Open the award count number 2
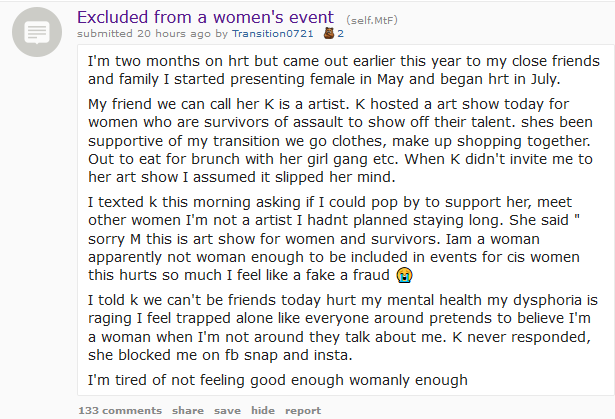 pyautogui.click(x=340, y=34)
